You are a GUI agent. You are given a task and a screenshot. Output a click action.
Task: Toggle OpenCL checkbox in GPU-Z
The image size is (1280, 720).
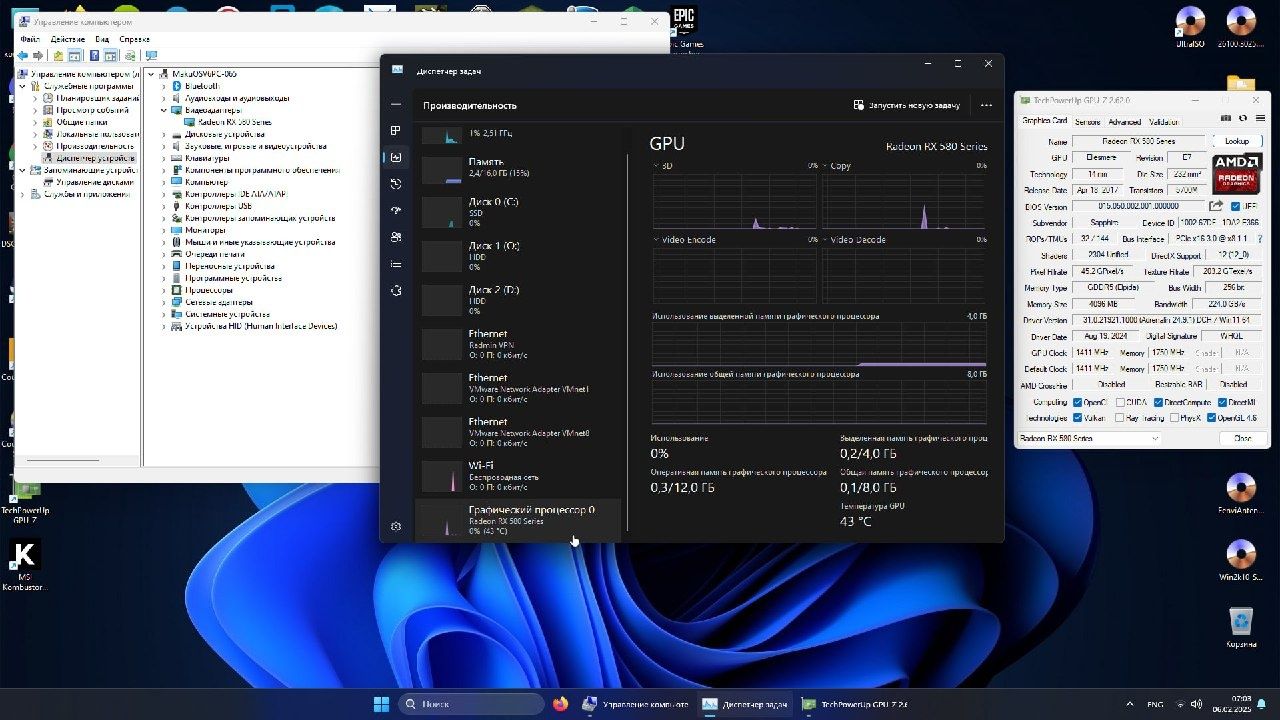tap(1076, 402)
